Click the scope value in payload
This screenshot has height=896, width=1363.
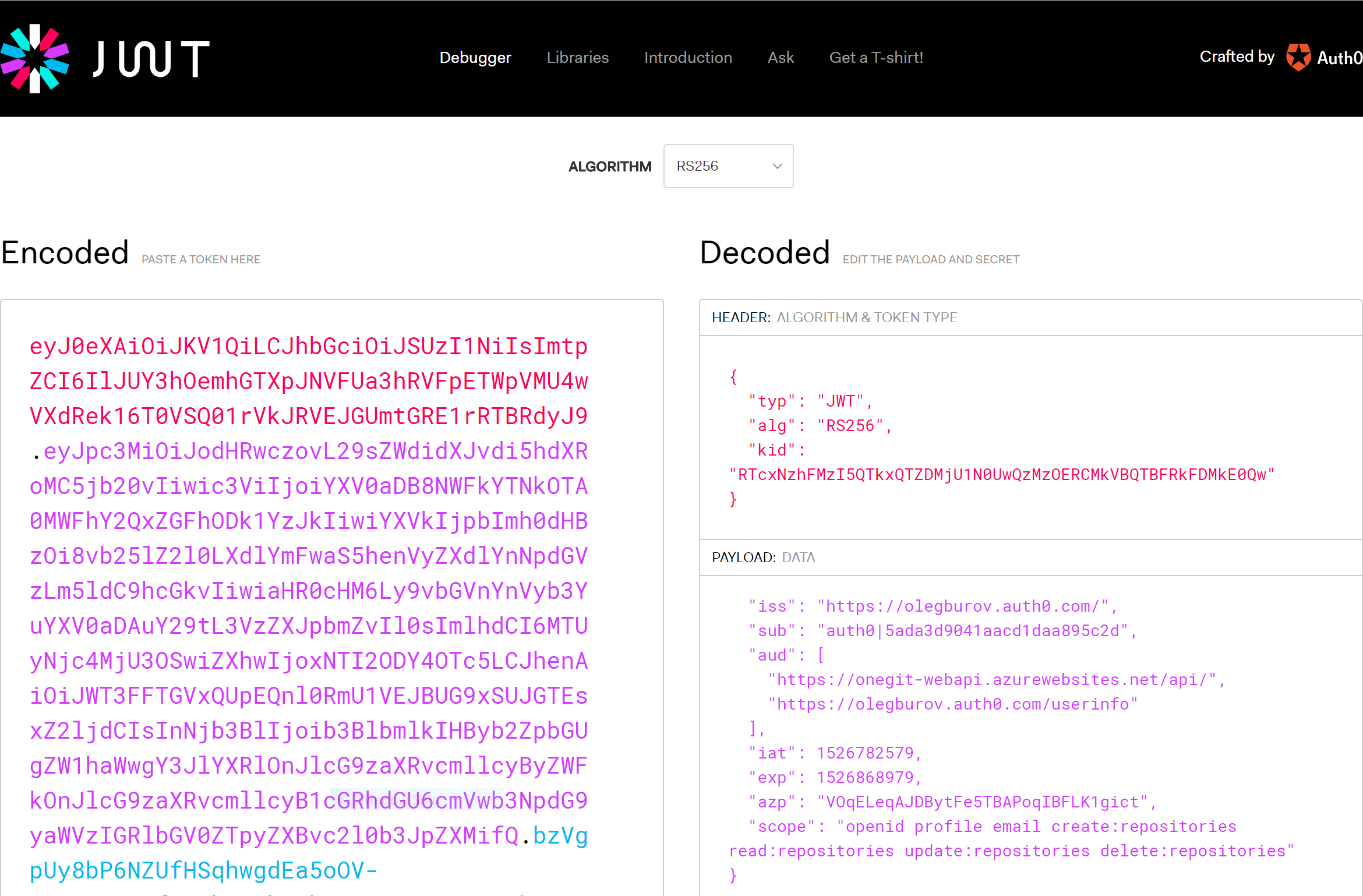point(1037,827)
